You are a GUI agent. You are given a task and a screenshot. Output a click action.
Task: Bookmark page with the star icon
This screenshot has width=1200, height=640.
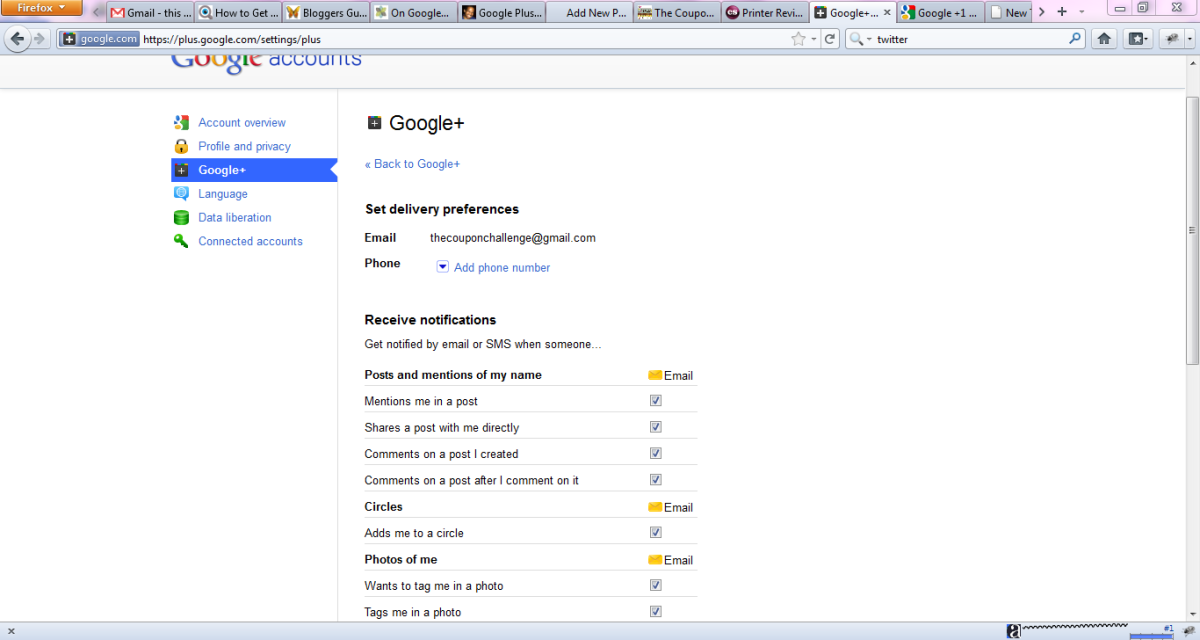point(798,39)
